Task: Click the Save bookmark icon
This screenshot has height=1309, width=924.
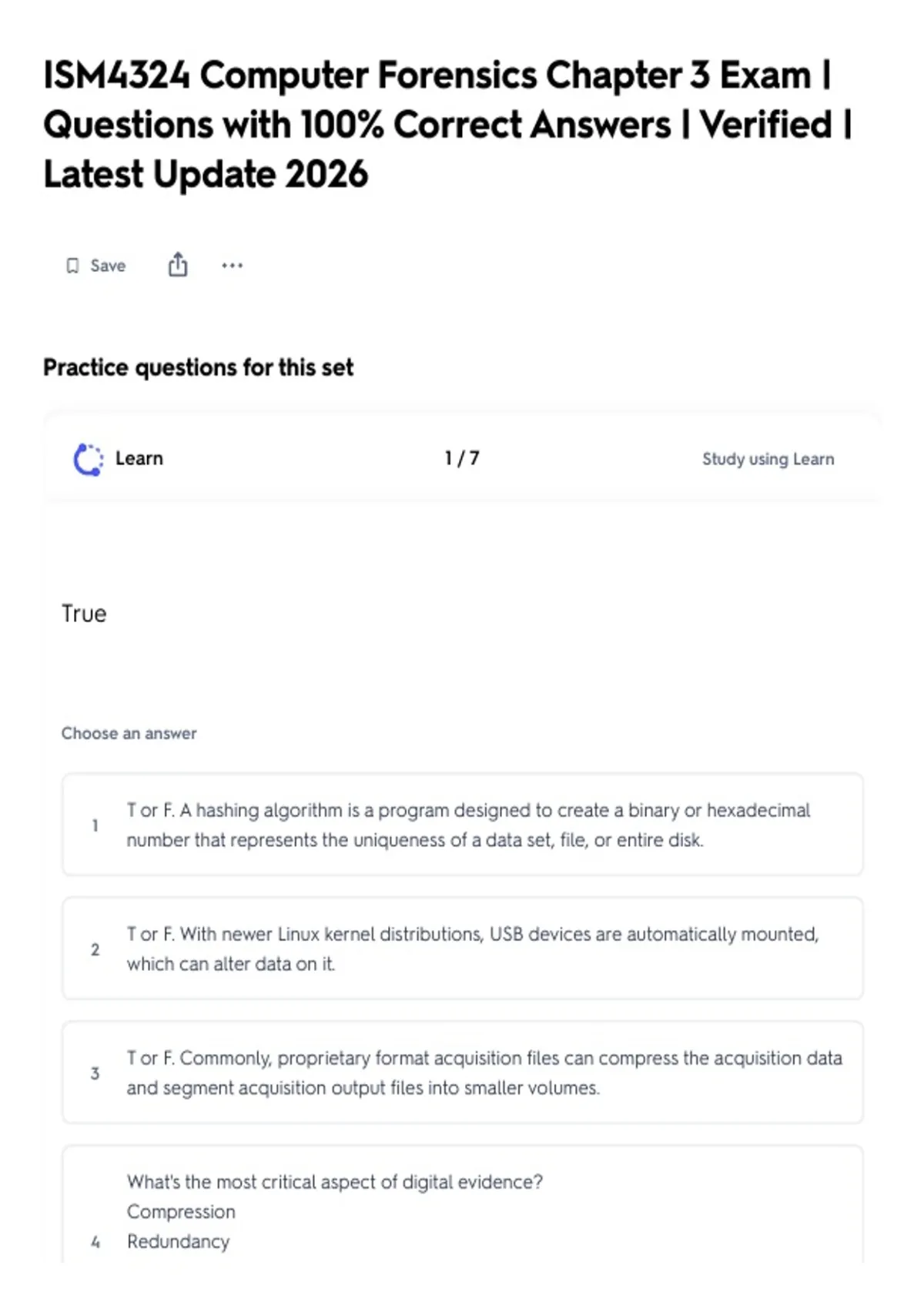Action: click(x=72, y=266)
